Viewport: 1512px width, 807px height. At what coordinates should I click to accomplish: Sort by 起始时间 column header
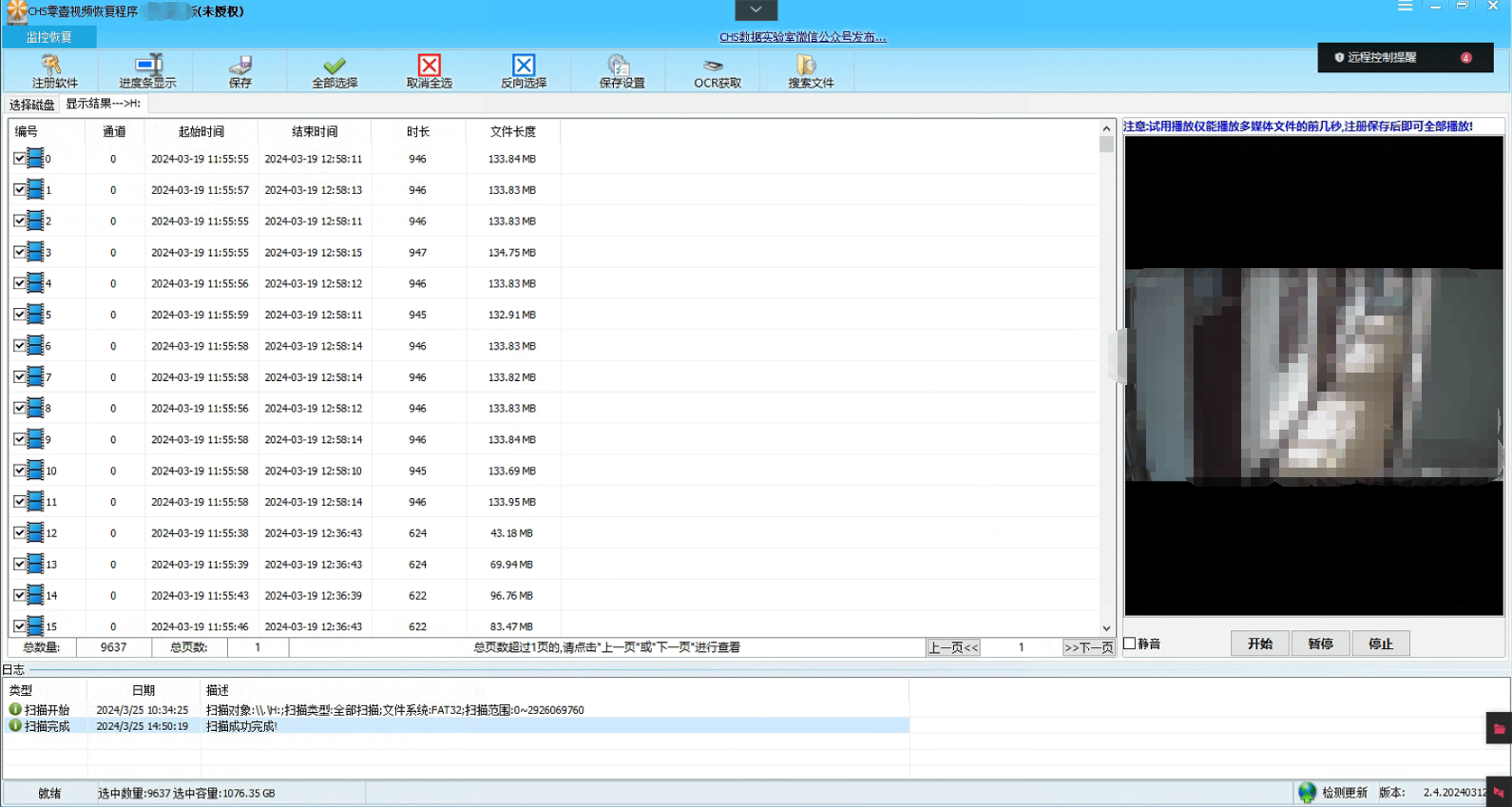[x=201, y=131]
